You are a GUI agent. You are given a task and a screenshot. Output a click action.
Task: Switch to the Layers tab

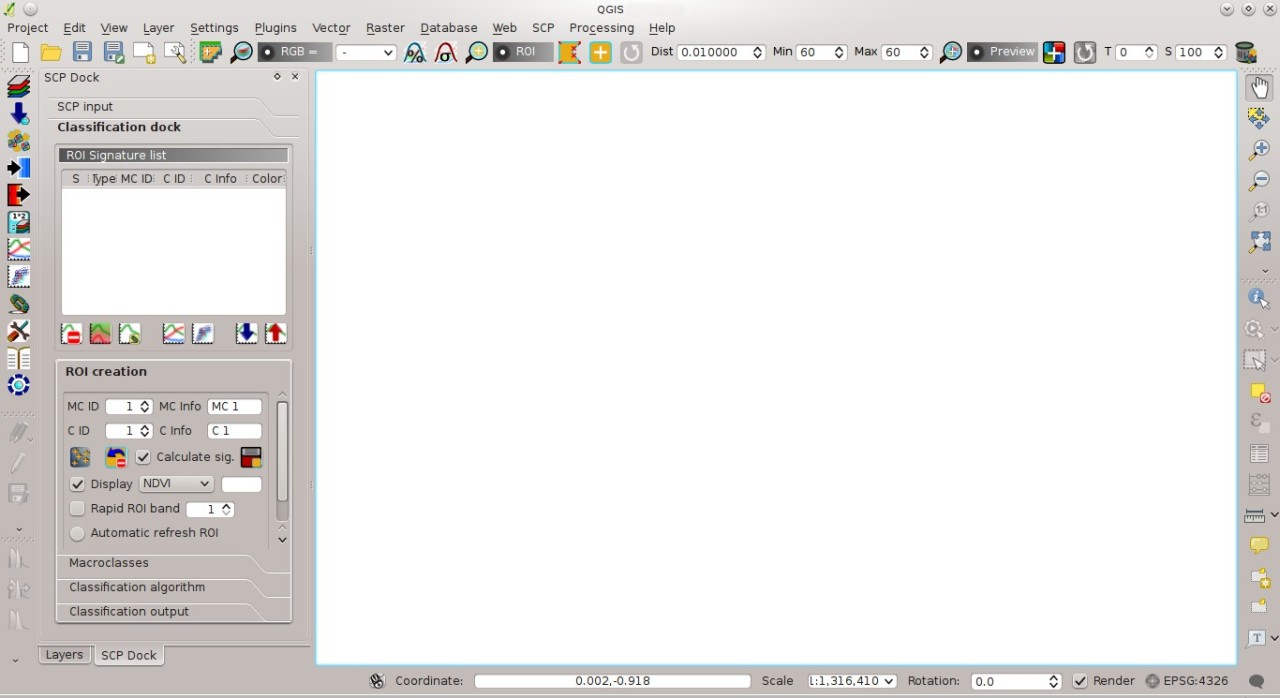tap(64, 655)
